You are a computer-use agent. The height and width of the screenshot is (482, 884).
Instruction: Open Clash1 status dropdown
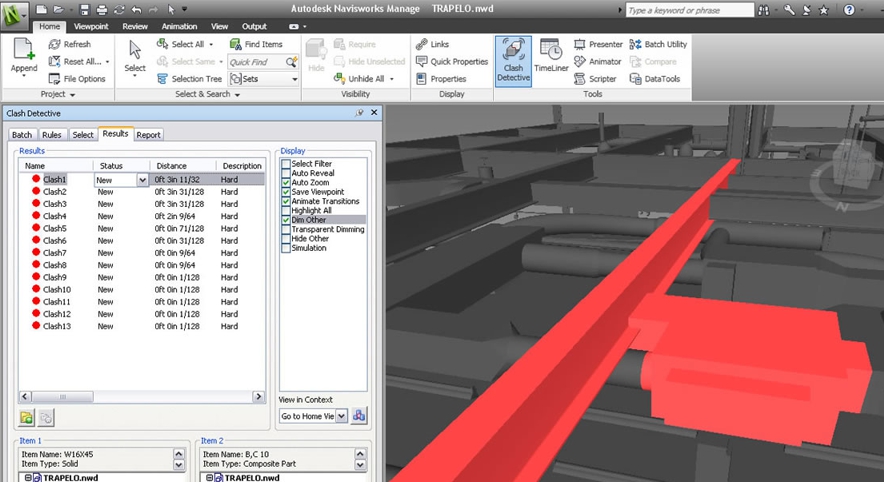pyautogui.click(x=142, y=180)
